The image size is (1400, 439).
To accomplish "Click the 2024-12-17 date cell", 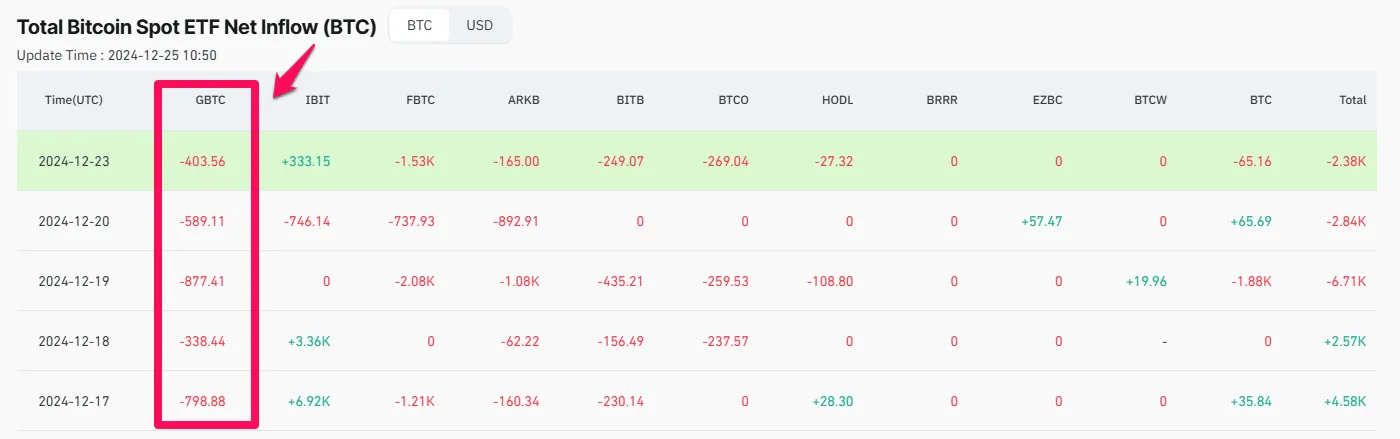I will point(74,401).
